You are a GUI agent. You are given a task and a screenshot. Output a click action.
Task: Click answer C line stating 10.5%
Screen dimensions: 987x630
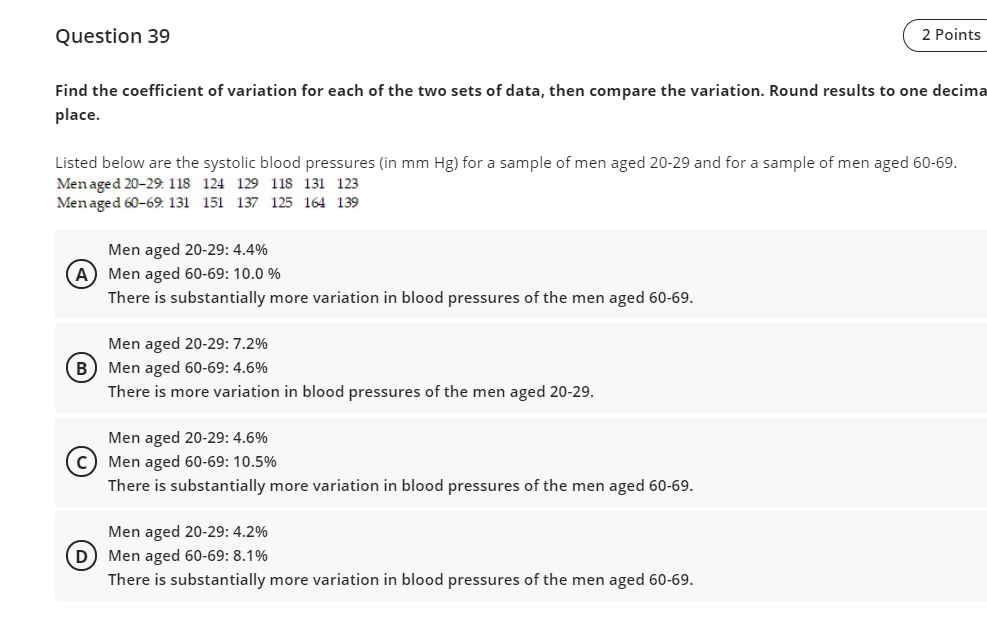pos(192,462)
